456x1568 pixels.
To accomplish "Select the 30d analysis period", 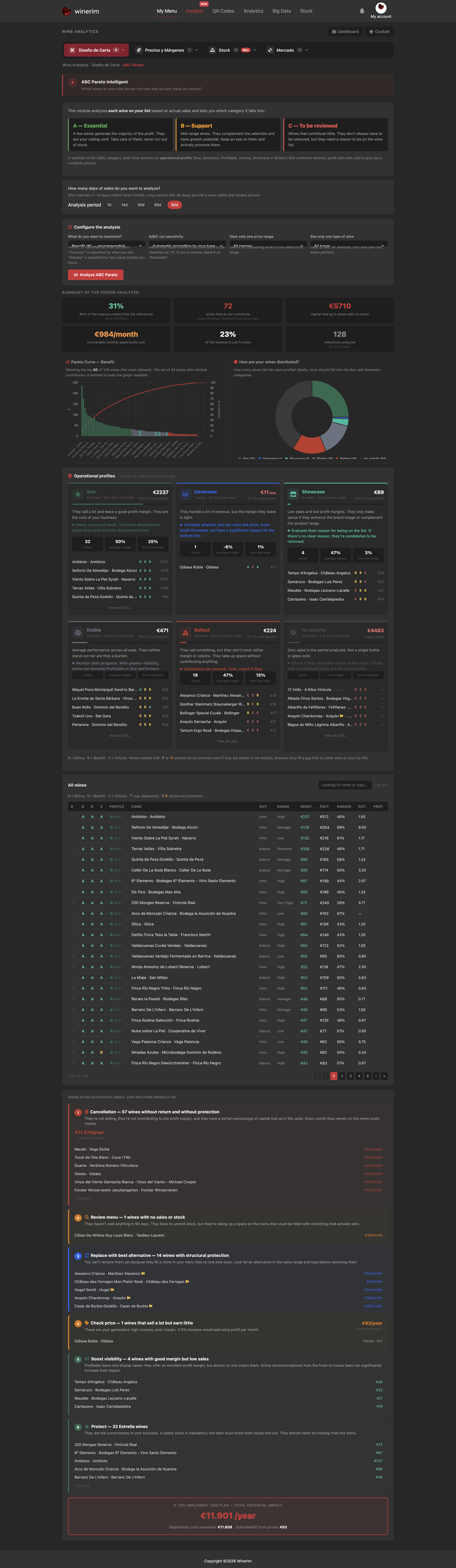I will point(141,205).
